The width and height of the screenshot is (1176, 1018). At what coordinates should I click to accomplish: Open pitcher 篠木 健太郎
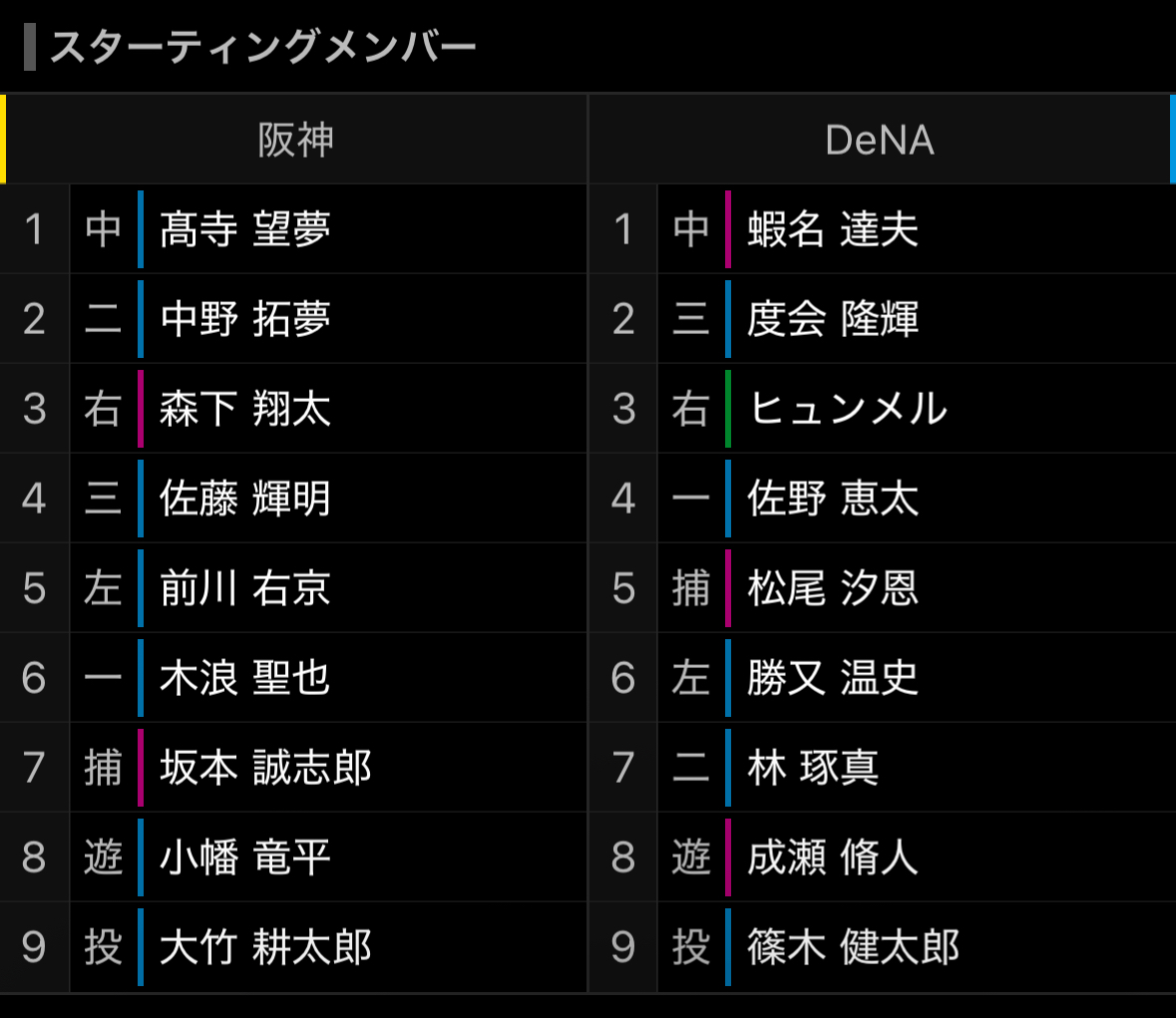pos(854,947)
